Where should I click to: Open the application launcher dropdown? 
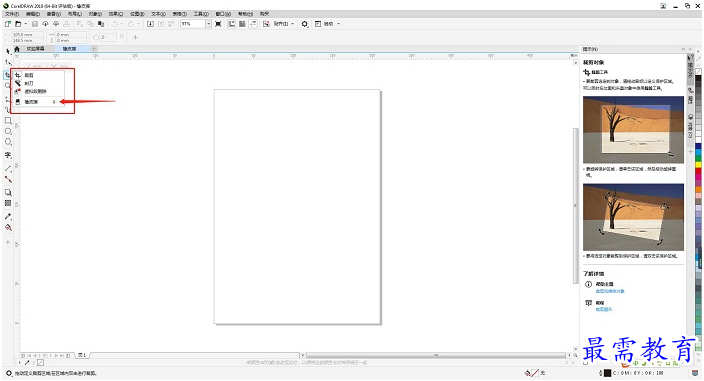327,24
